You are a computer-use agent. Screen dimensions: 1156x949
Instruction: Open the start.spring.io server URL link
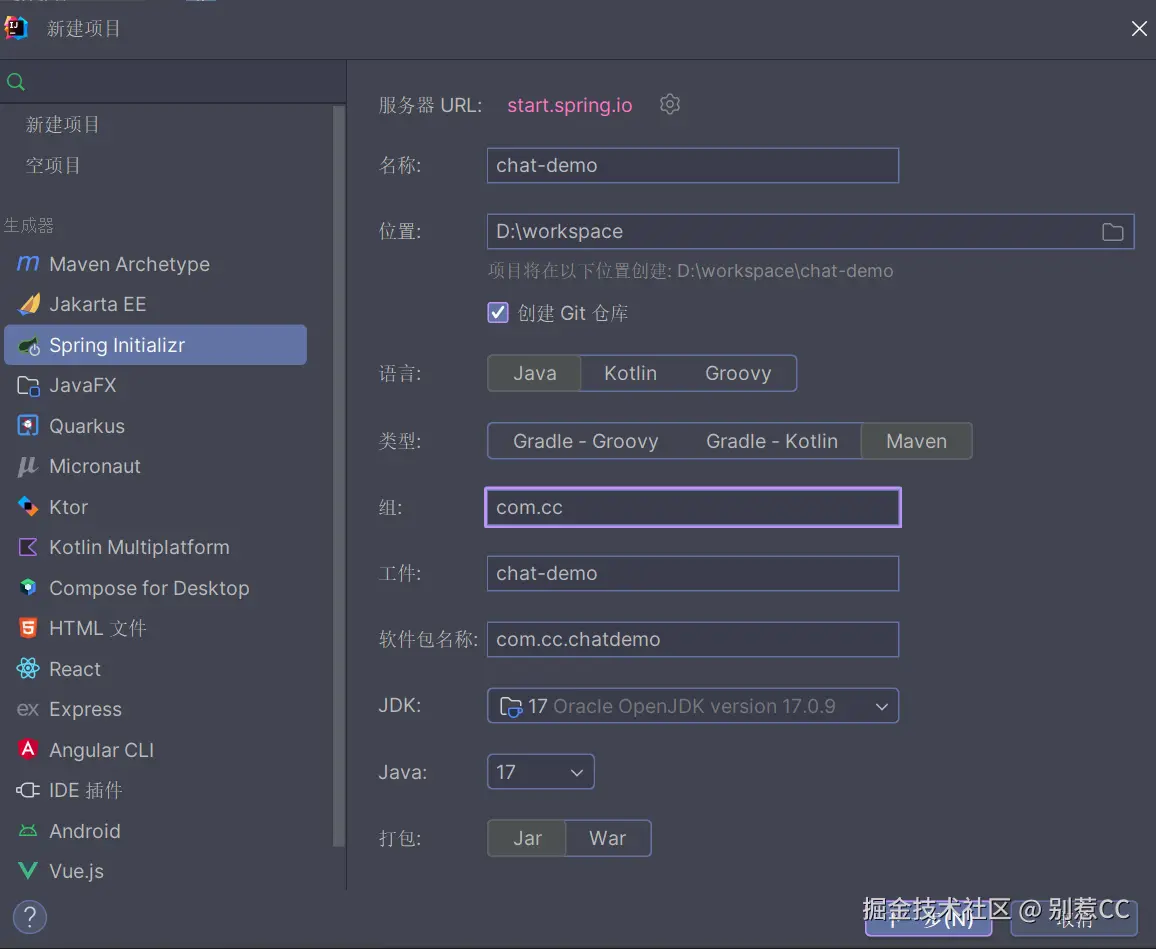[x=569, y=105]
